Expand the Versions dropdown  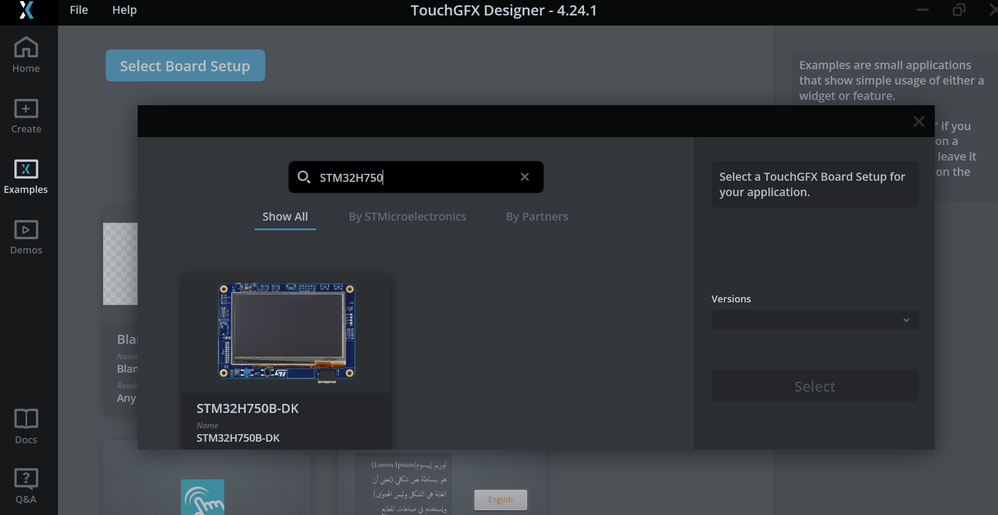click(815, 320)
